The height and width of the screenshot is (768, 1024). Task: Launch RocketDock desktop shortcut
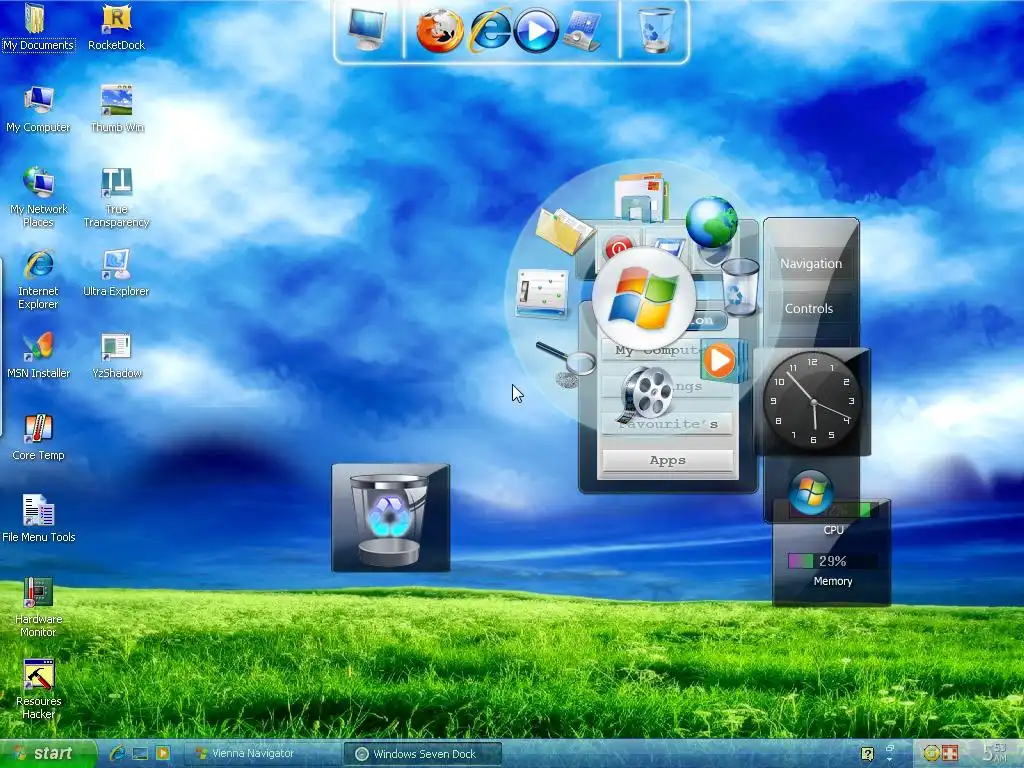pyautogui.click(x=116, y=26)
